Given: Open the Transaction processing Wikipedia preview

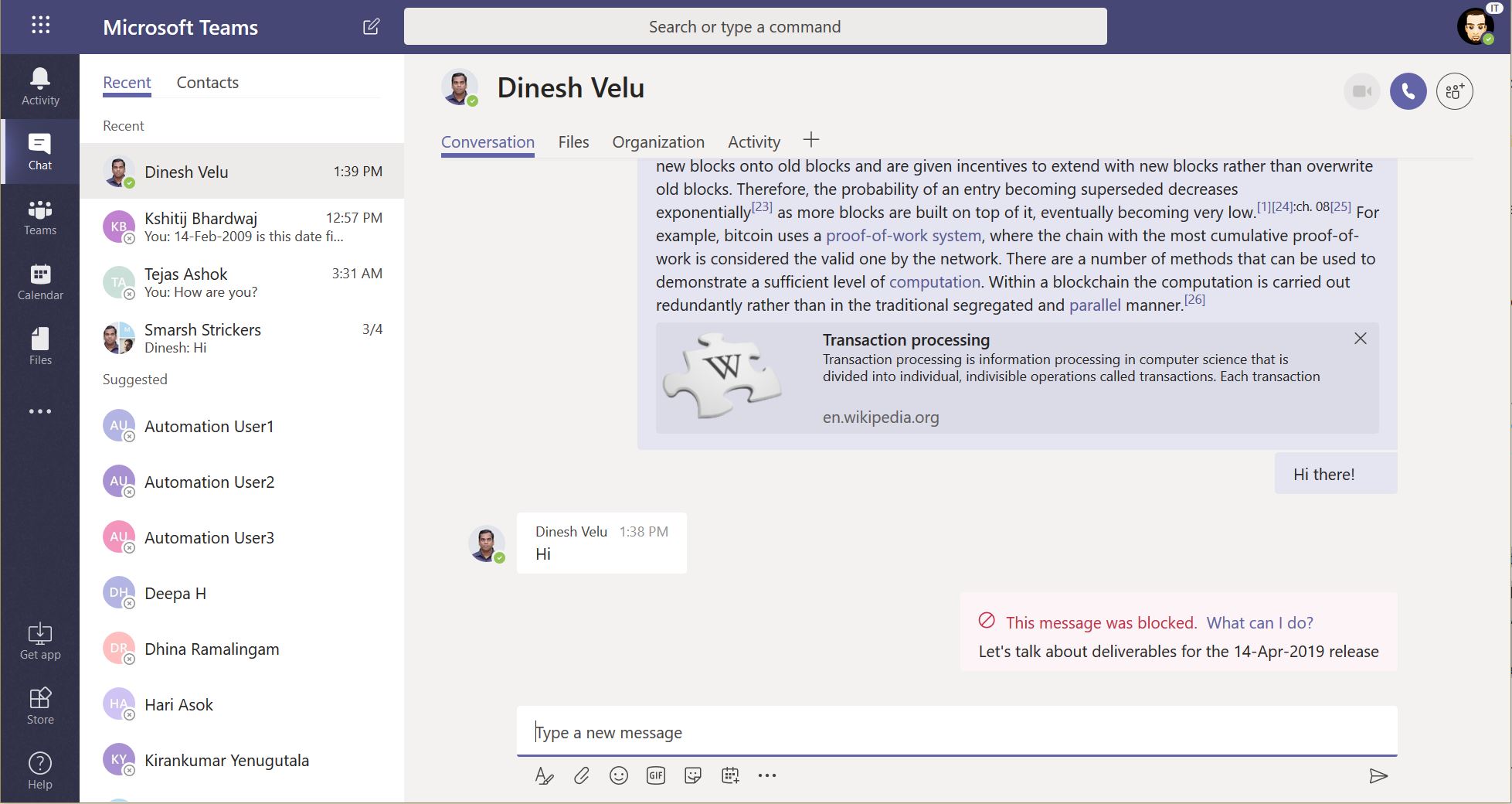Looking at the screenshot, I should click(1017, 378).
